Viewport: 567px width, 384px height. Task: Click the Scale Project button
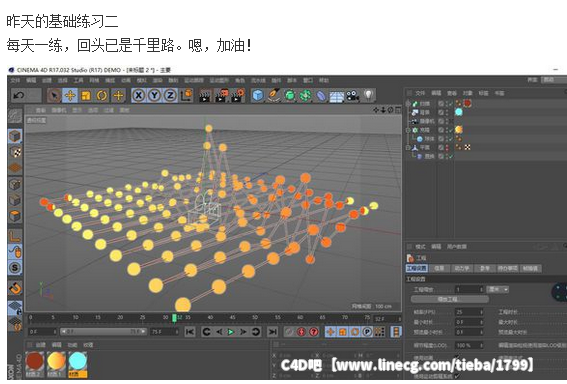449,299
